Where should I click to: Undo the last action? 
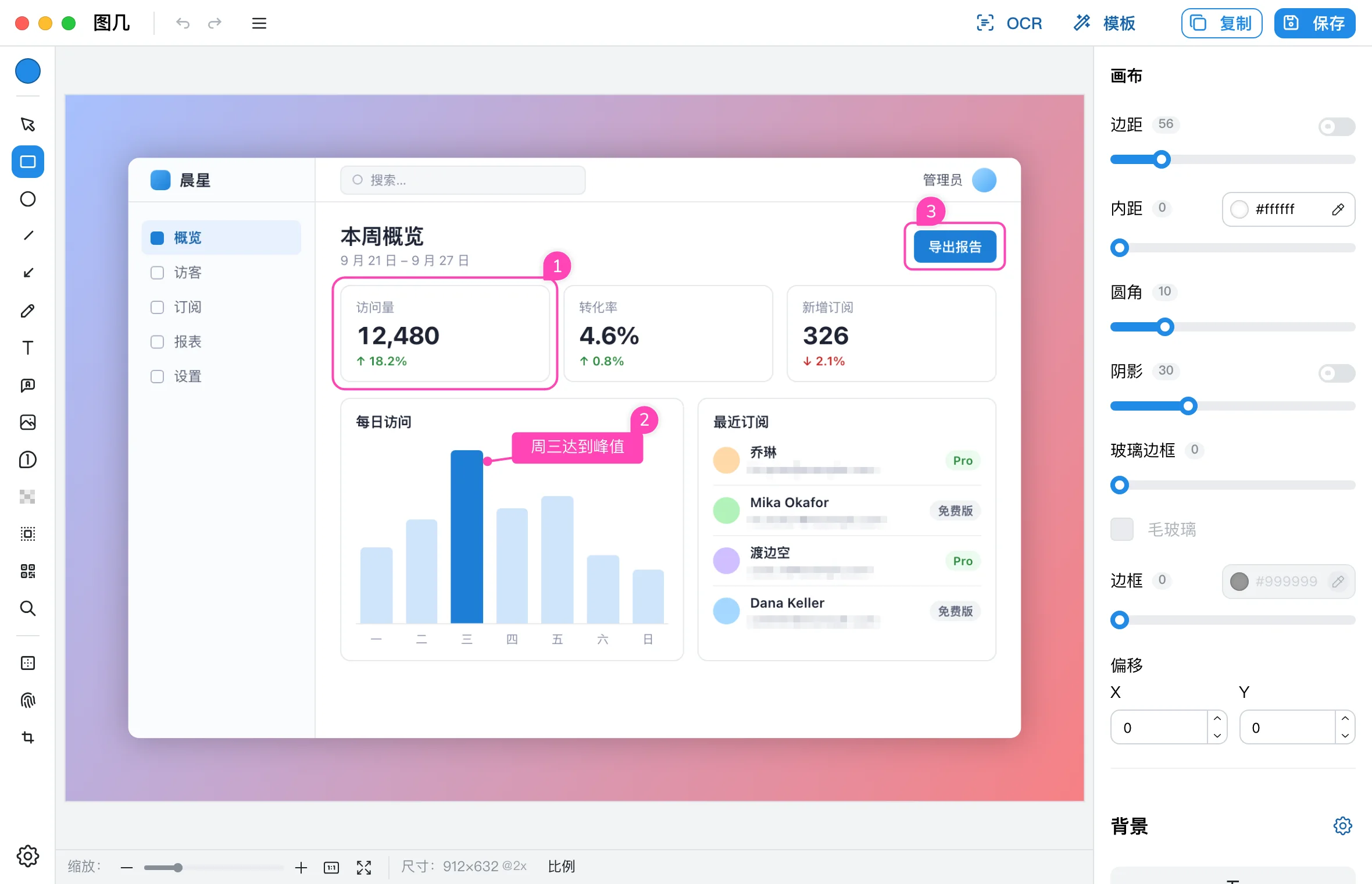(183, 23)
